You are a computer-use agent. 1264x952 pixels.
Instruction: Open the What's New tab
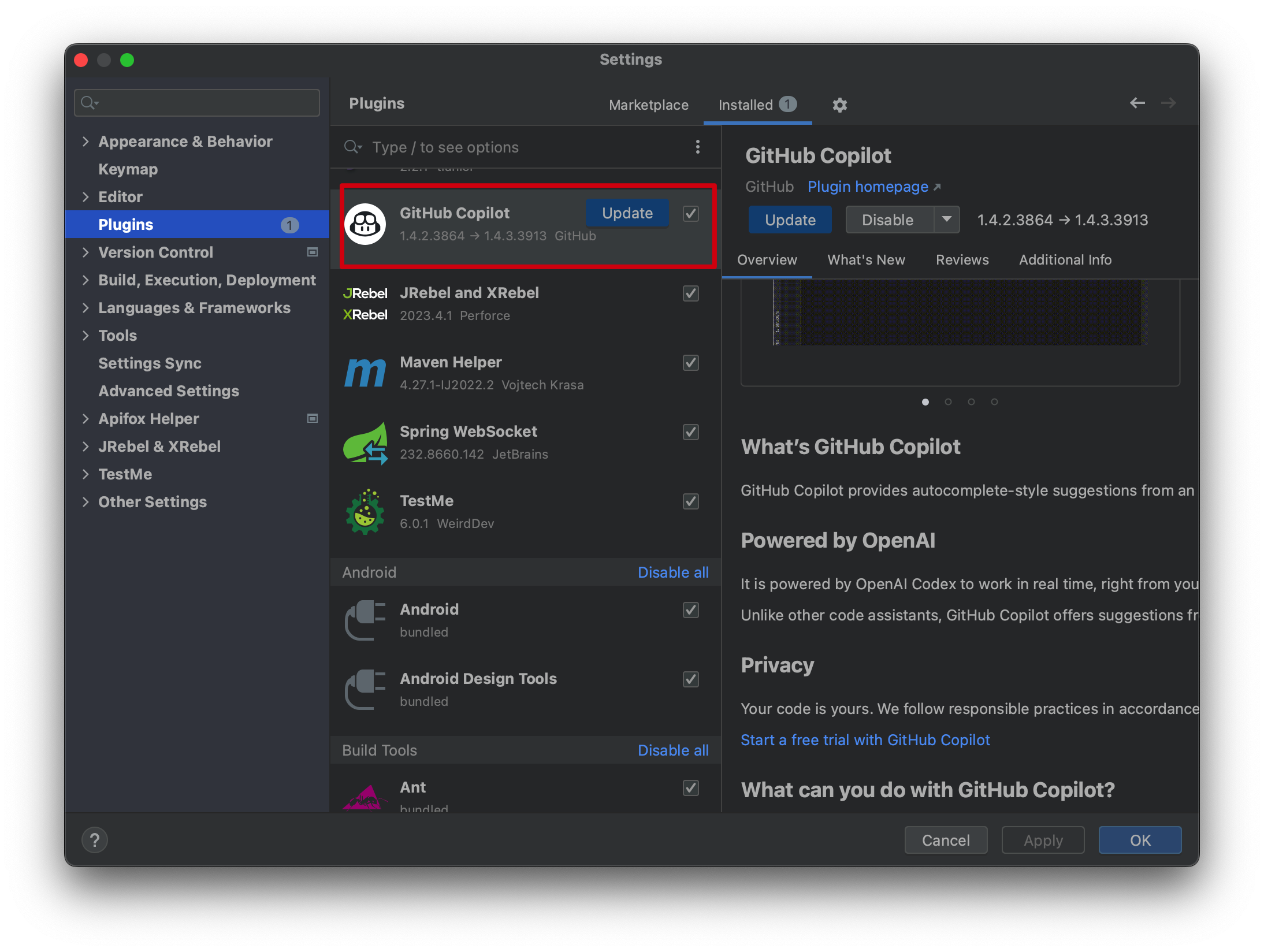tap(865, 260)
